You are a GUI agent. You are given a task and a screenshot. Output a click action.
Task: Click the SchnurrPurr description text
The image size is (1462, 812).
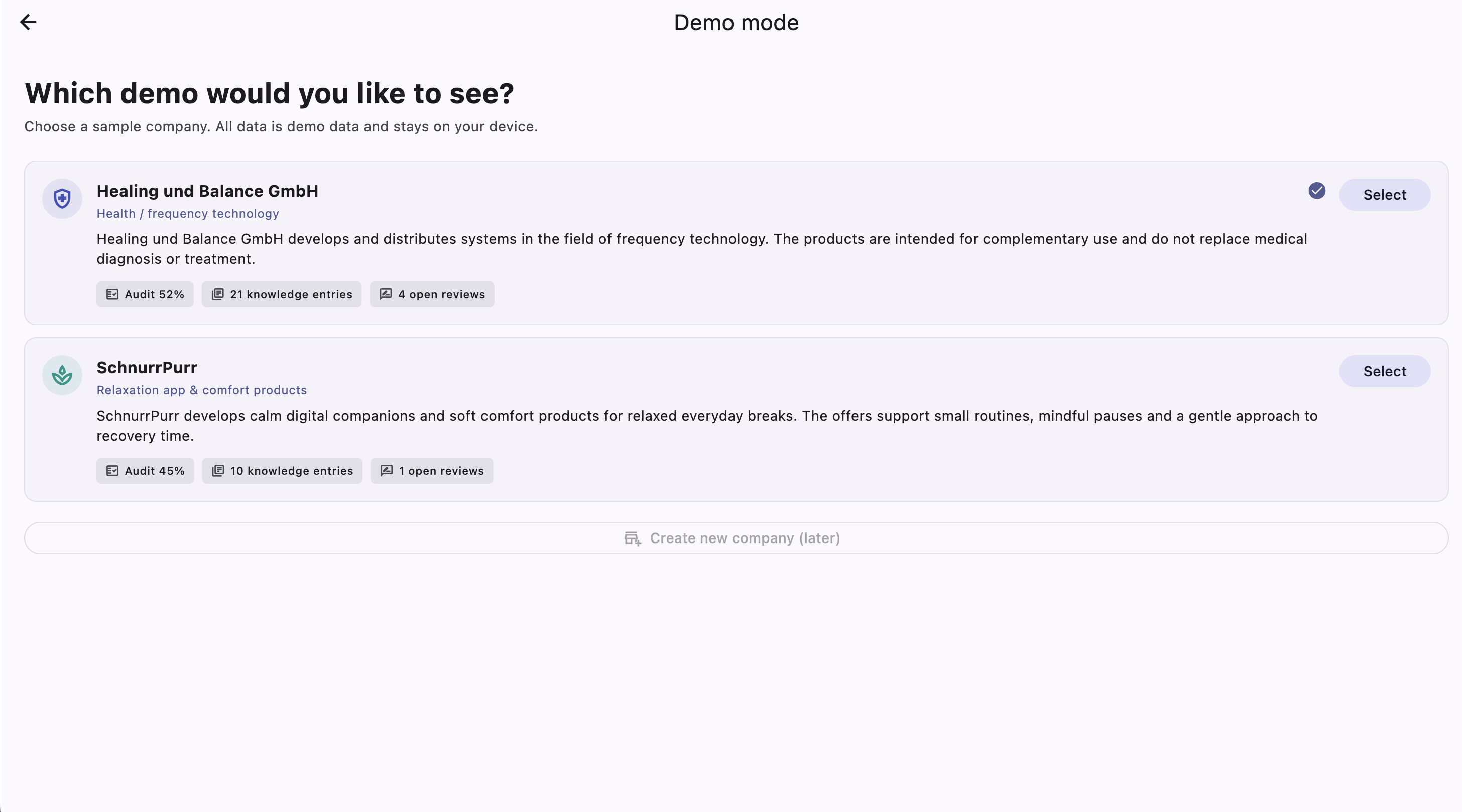coord(706,426)
